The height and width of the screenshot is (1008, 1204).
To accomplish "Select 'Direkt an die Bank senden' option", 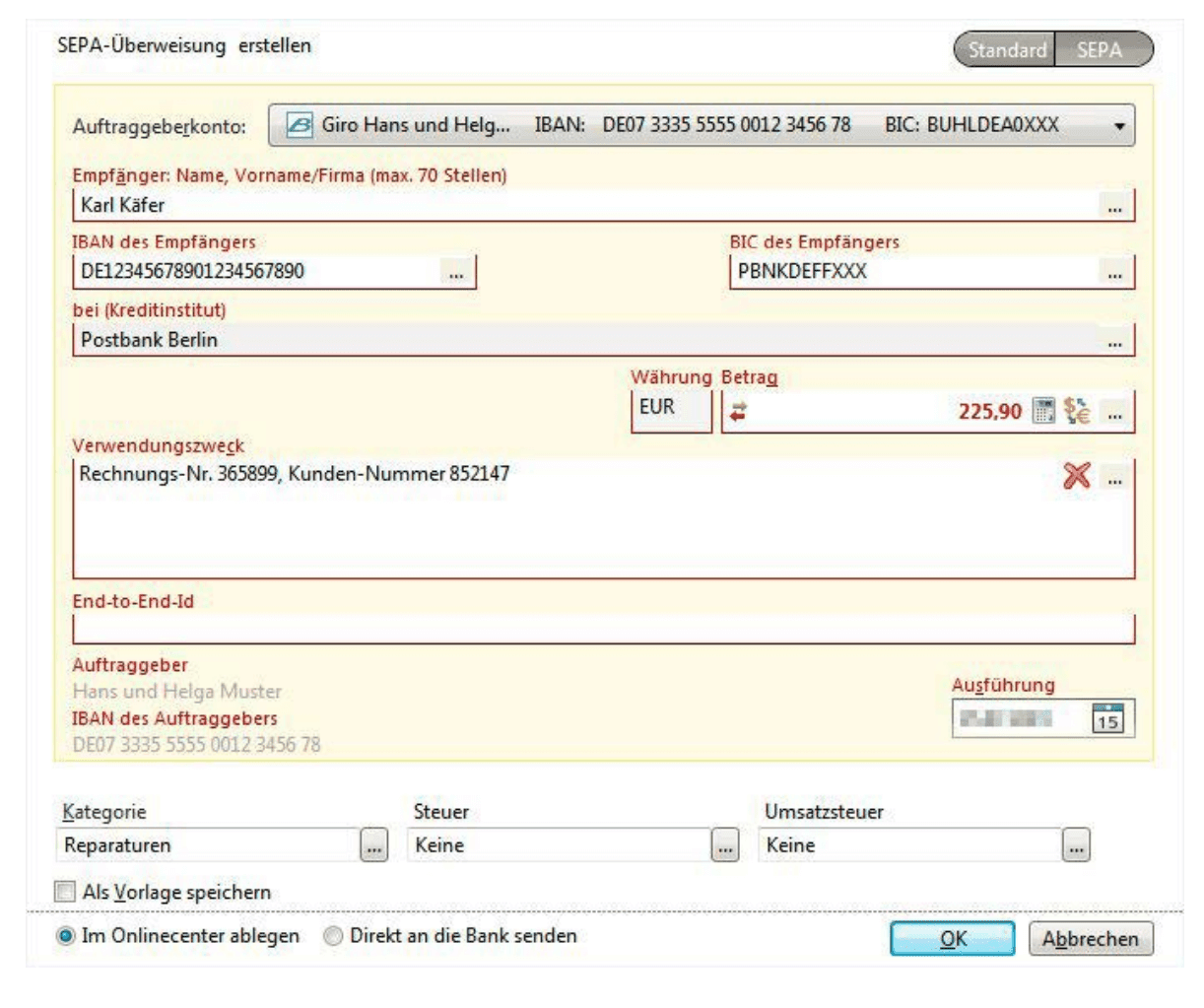I will coord(335,936).
